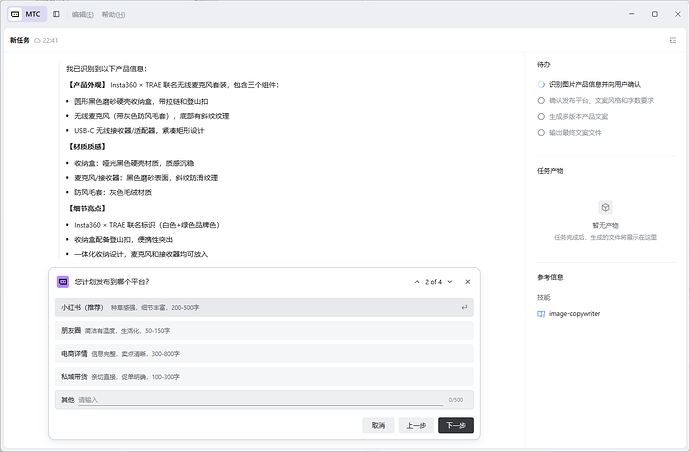Click the 任务产物 section heading

(x=550, y=171)
